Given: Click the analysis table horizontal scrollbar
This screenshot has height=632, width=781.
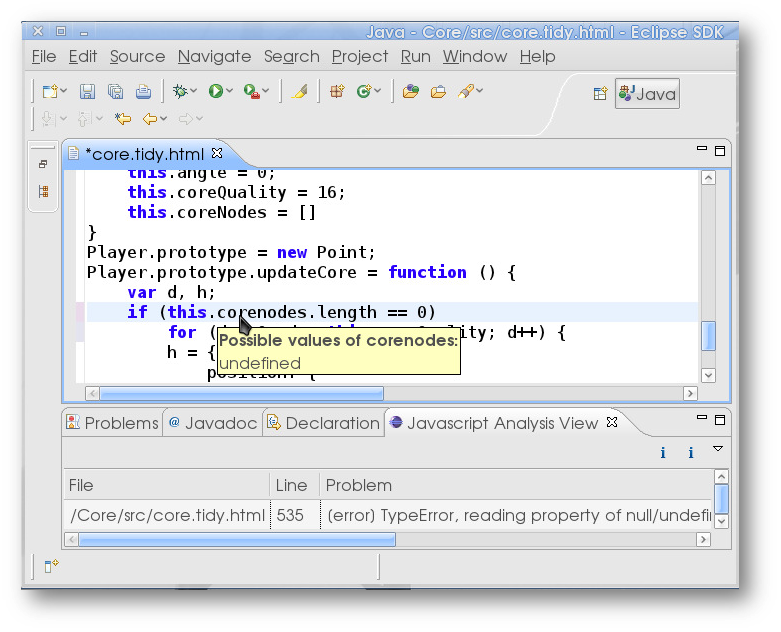Looking at the screenshot, I should pyautogui.click(x=237, y=540).
